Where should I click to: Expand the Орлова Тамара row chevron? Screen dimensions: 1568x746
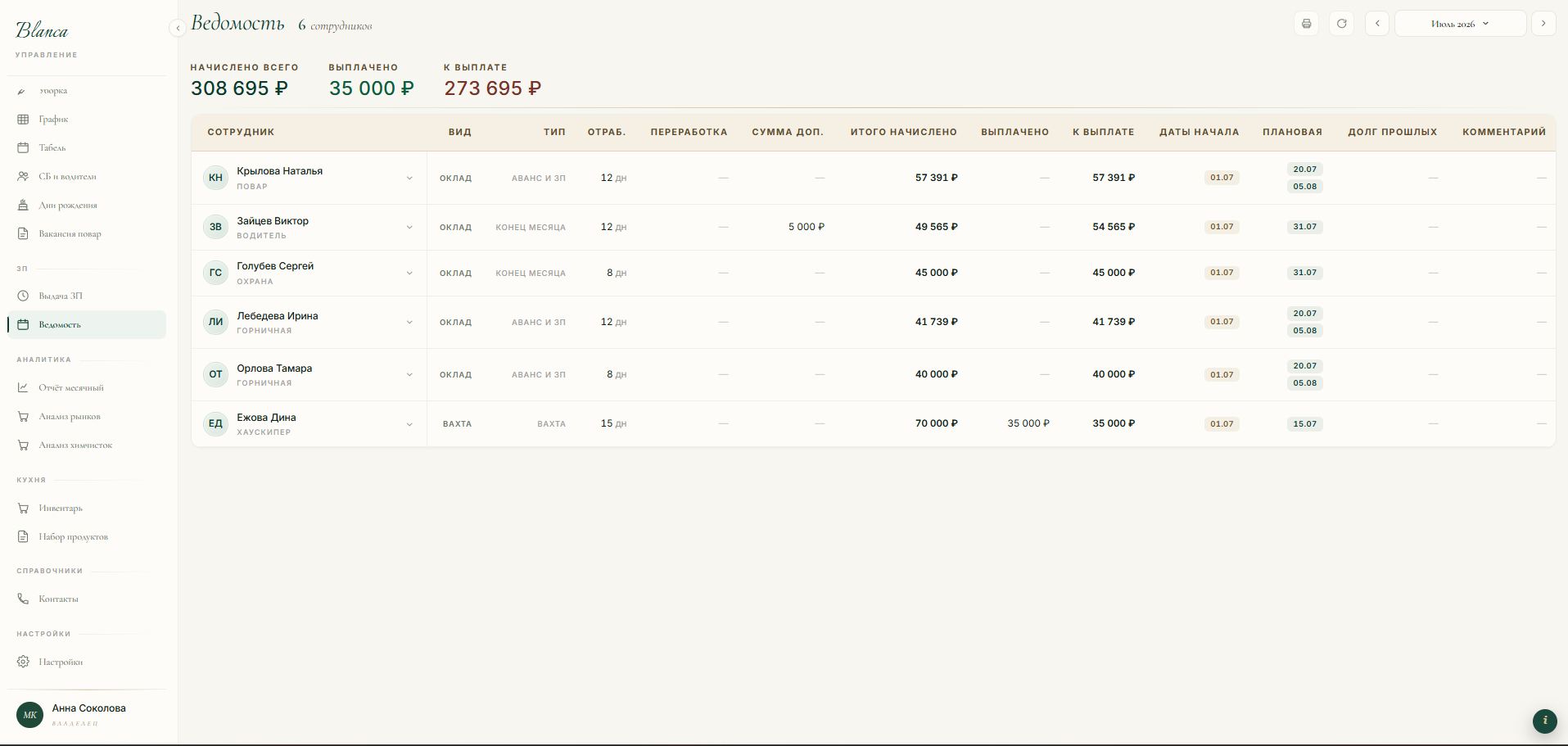(409, 375)
